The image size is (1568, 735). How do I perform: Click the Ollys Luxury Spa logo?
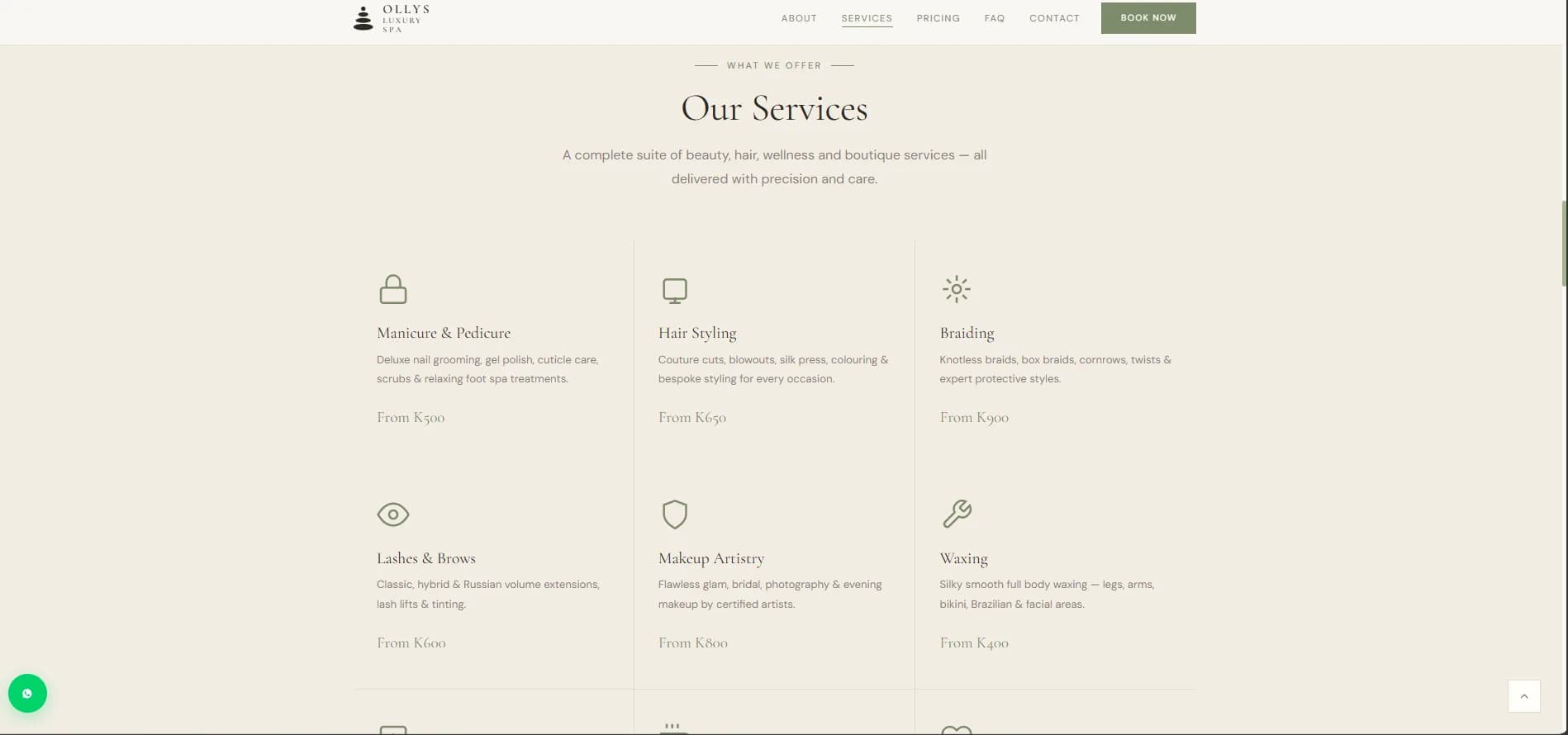click(x=392, y=18)
